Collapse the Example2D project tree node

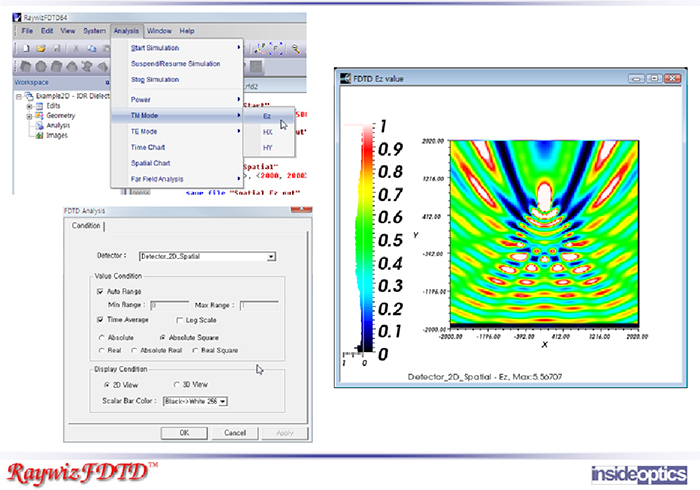19,96
